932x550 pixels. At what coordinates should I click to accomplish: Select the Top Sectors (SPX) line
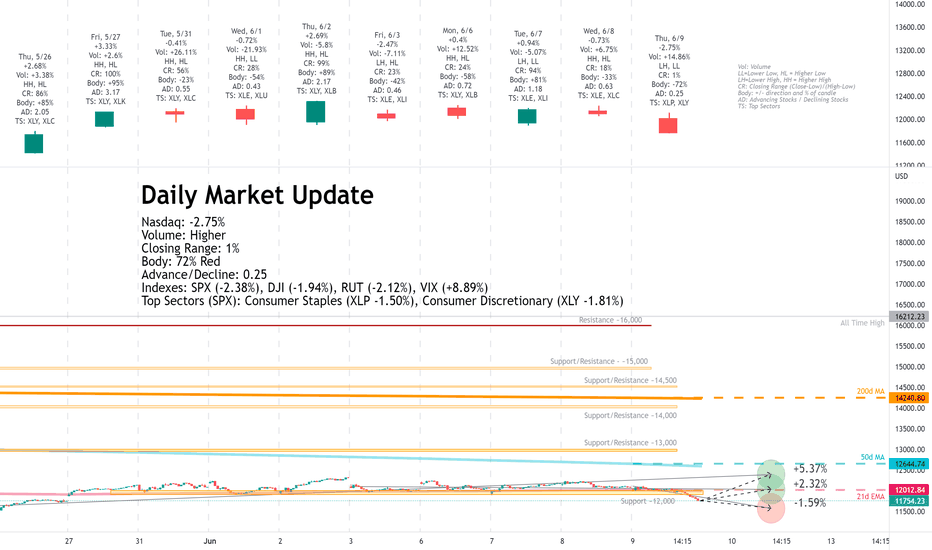click(382, 301)
